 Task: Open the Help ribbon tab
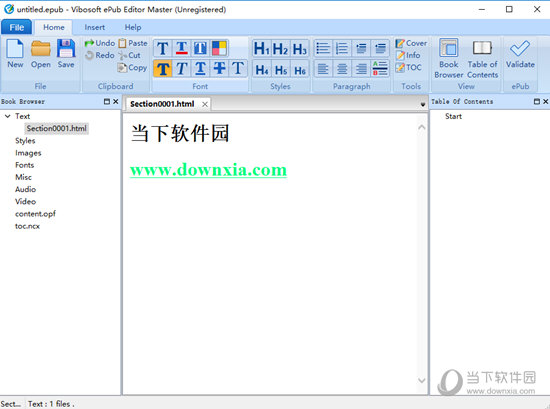[x=133, y=27]
